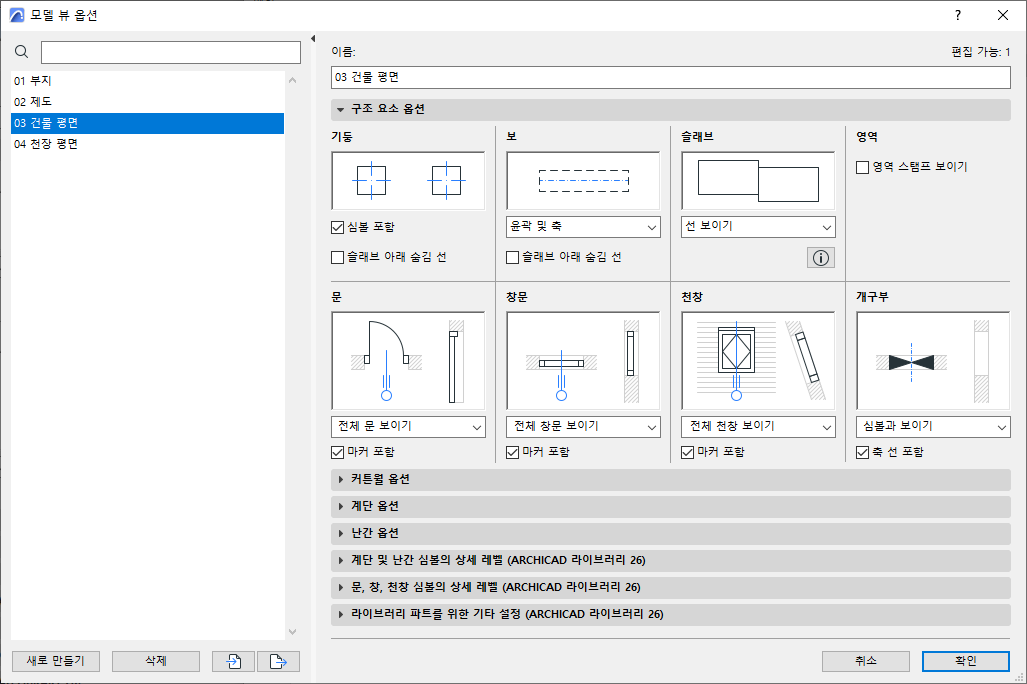
Task: Uncheck 심볼 포함 under 기둥
Action: [x=337, y=227]
